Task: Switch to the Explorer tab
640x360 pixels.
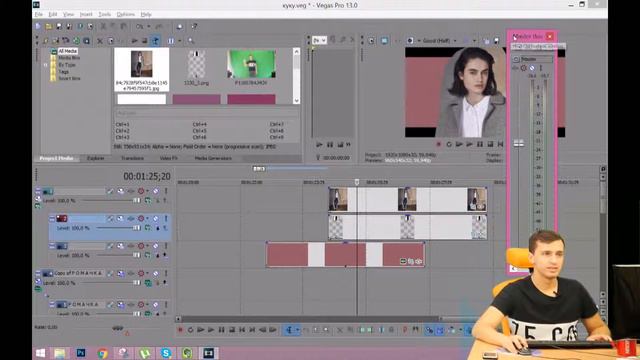Action: [96, 158]
